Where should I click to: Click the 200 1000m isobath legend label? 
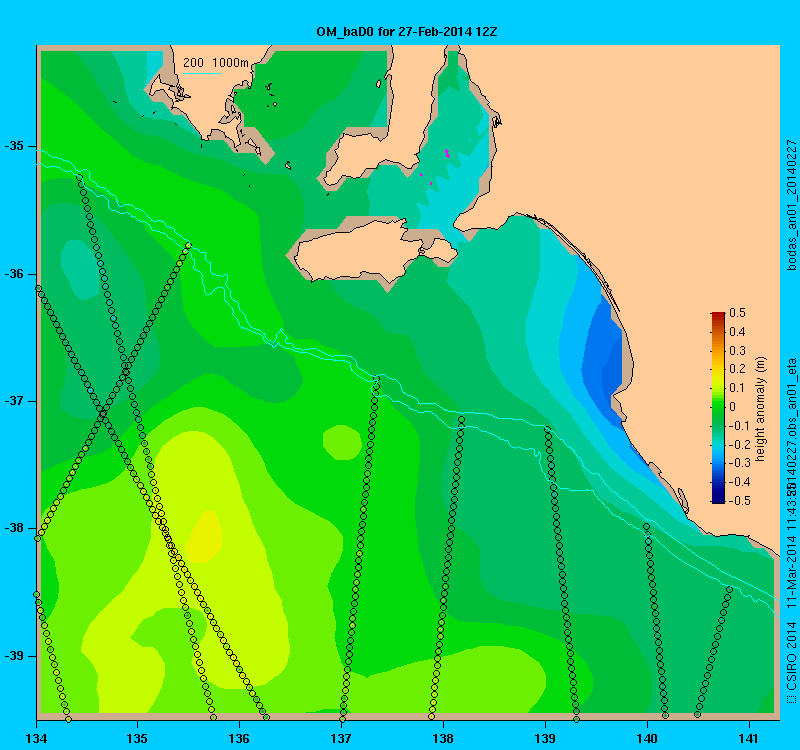coord(216,63)
